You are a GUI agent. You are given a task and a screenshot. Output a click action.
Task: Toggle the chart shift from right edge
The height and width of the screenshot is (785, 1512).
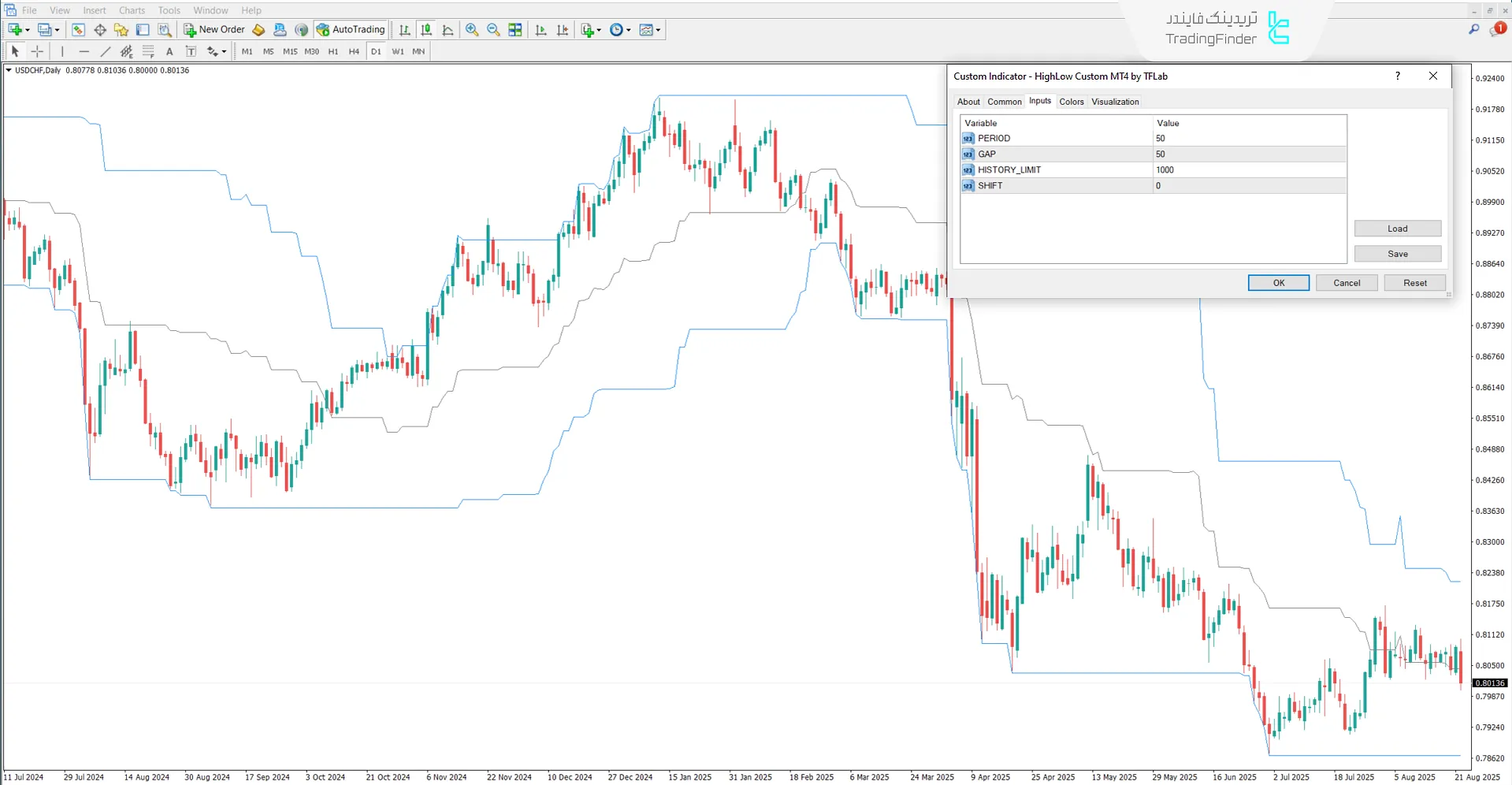(x=562, y=29)
